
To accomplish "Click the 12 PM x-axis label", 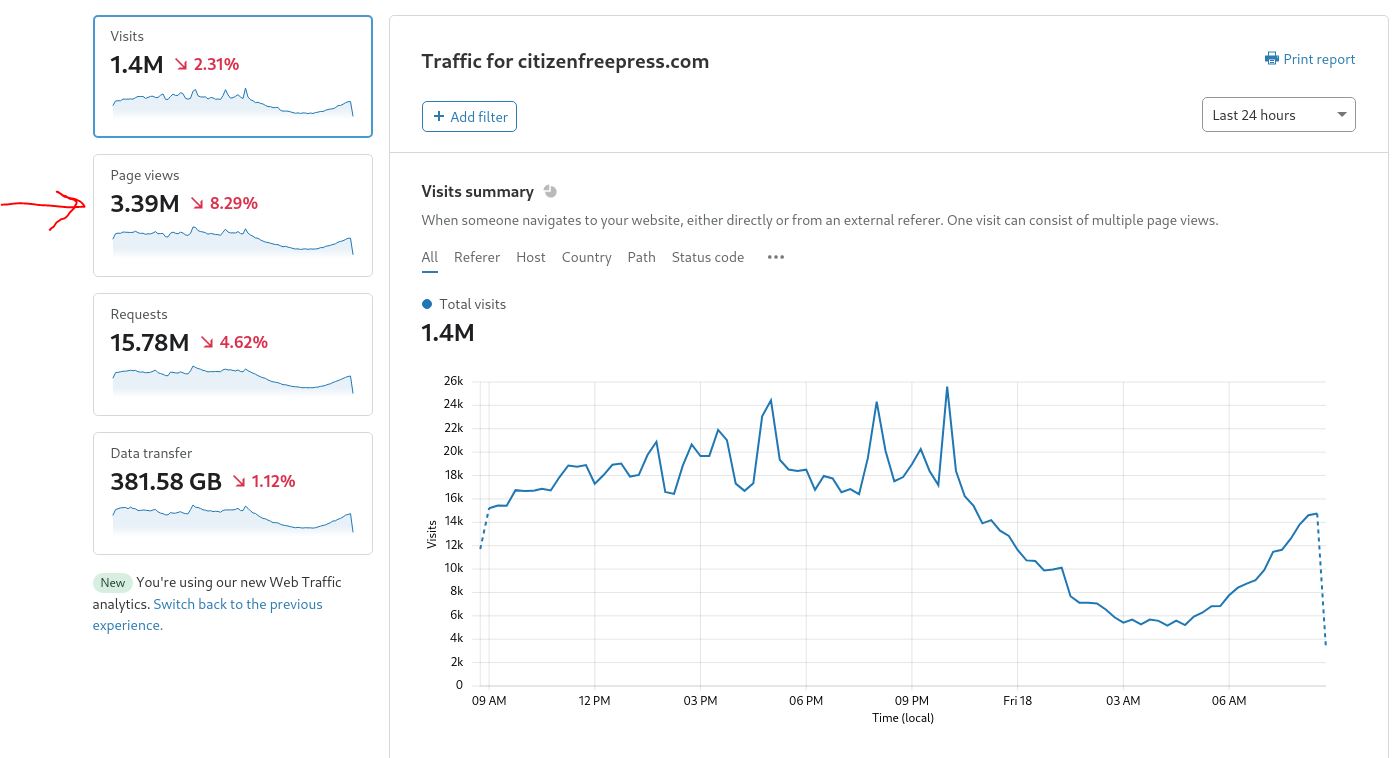I will [x=594, y=701].
